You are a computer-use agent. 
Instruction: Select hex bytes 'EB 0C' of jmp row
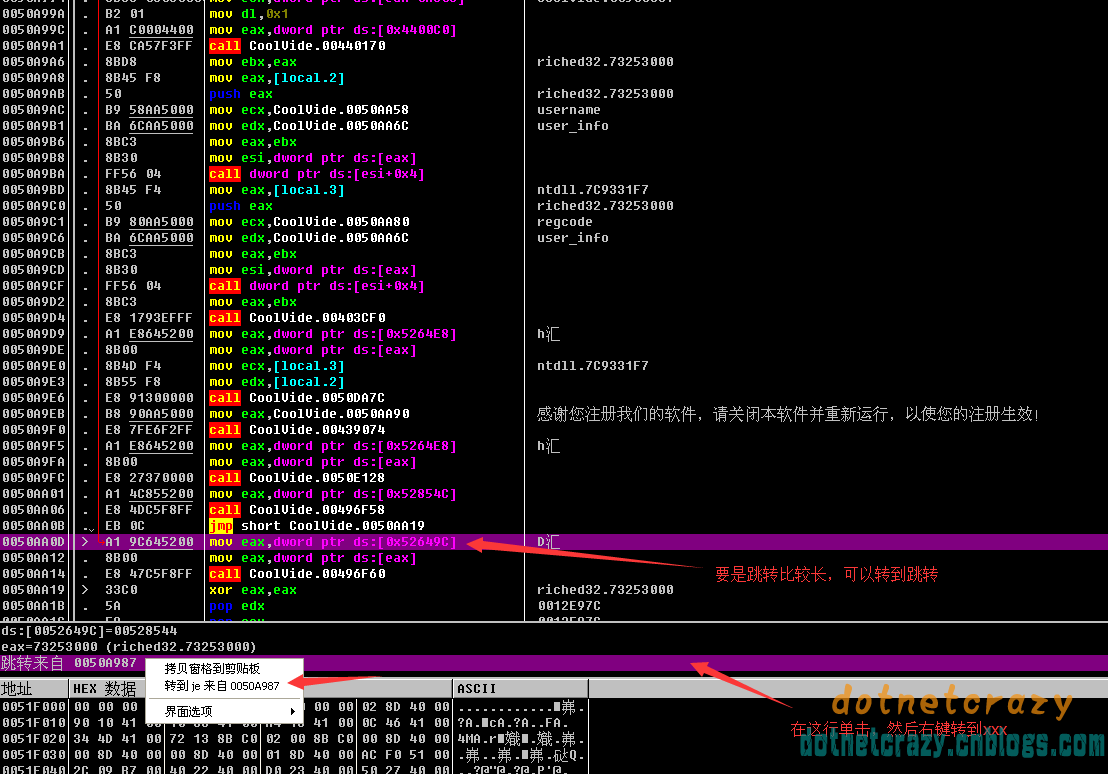click(x=125, y=526)
